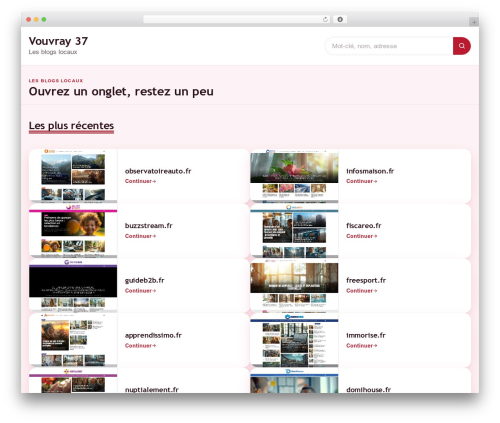Click the 'Les plus récentes' section heading
This screenshot has height=423, width=500.
tap(71, 126)
